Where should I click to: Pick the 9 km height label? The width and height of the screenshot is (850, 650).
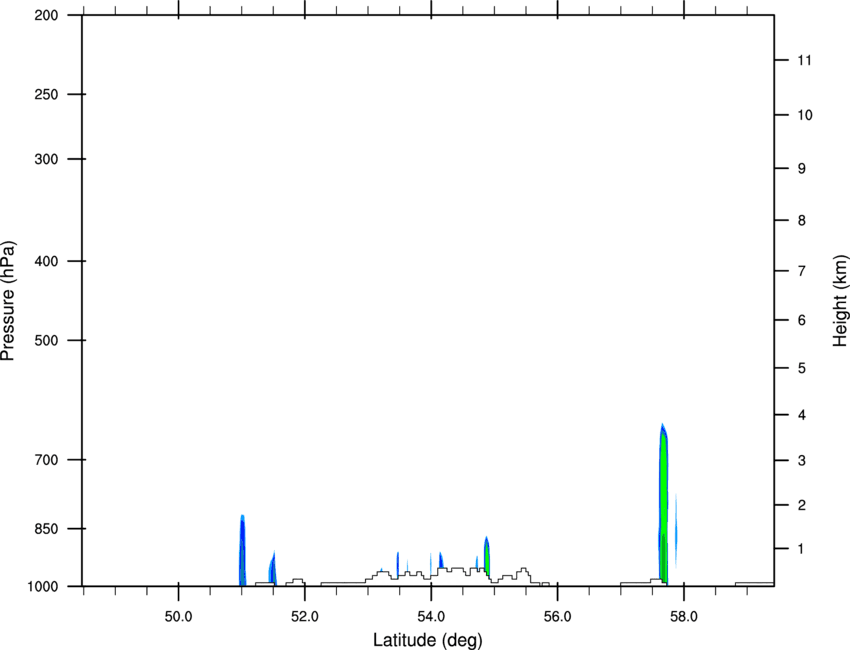click(x=802, y=169)
